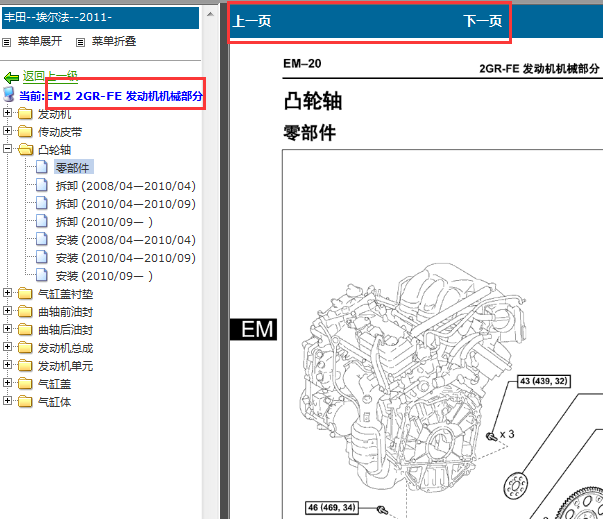
Task: Click 菜单展开 to expand all menus
Action: [40, 41]
